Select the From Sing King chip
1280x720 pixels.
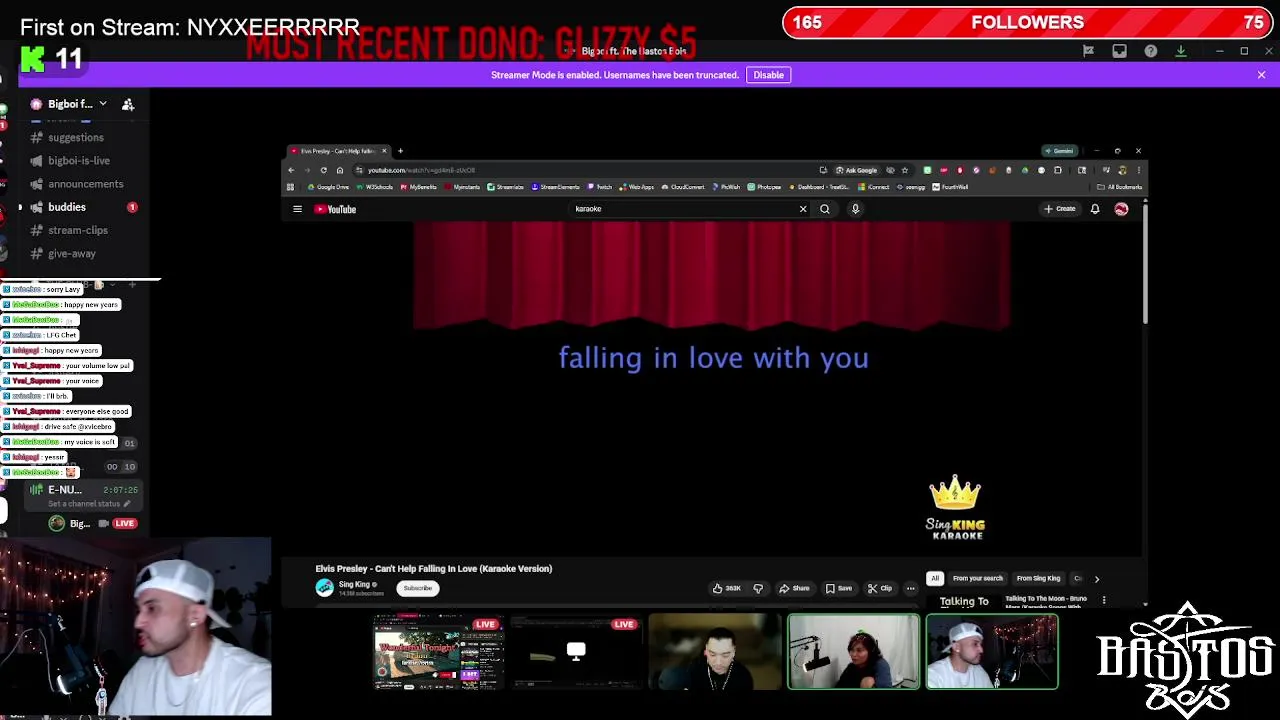tap(1038, 579)
